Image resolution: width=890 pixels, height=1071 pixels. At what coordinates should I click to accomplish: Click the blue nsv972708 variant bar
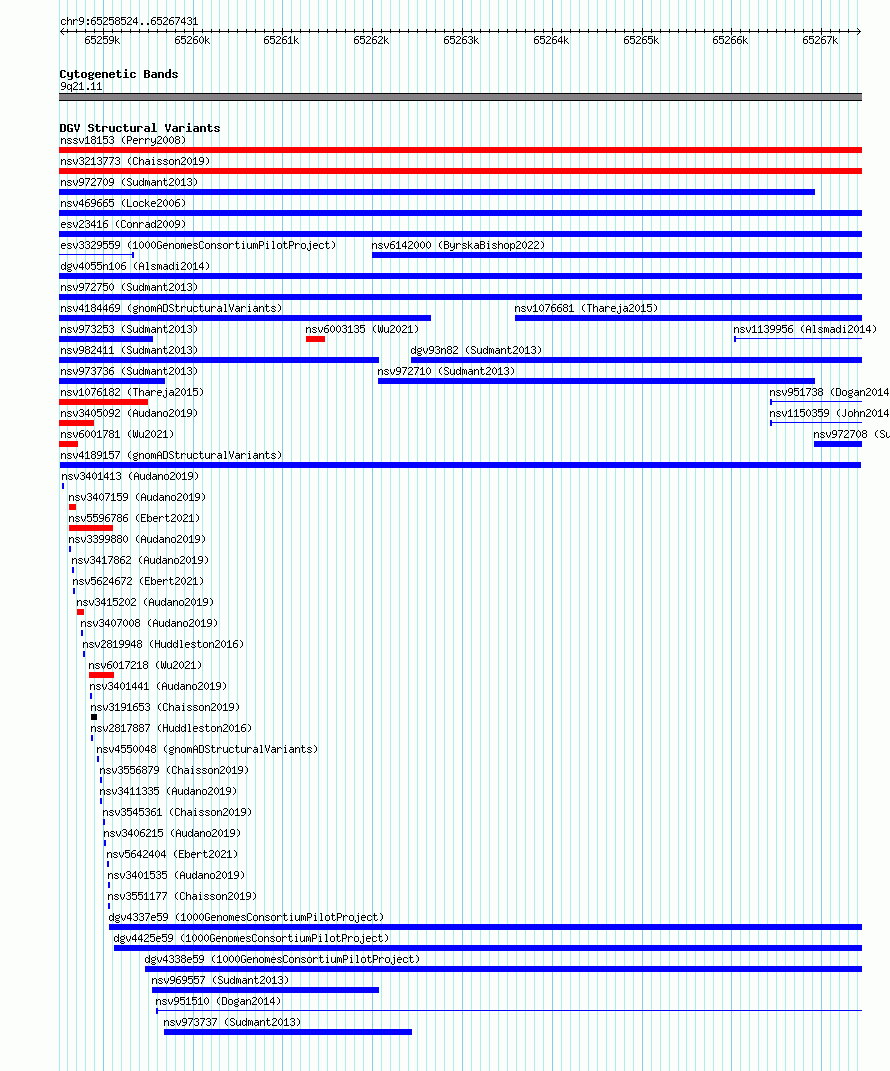coord(838,444)
